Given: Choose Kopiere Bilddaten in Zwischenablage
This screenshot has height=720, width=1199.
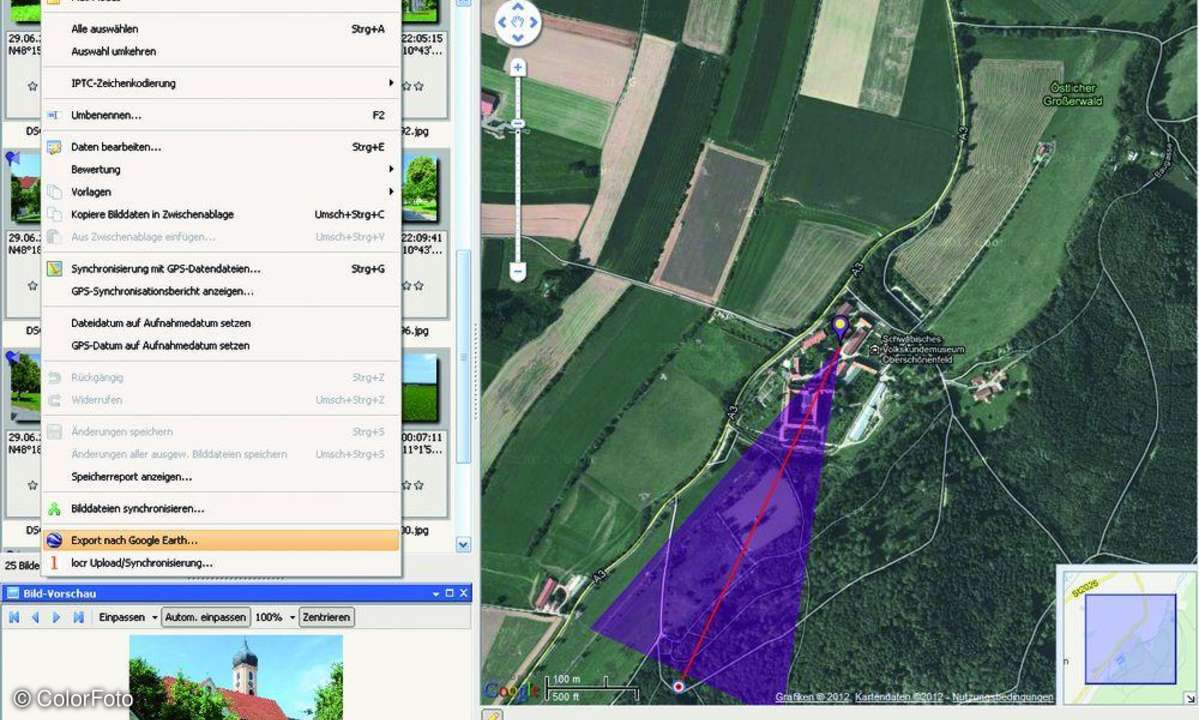Looking at the screenshot, I should click(221, 215).
